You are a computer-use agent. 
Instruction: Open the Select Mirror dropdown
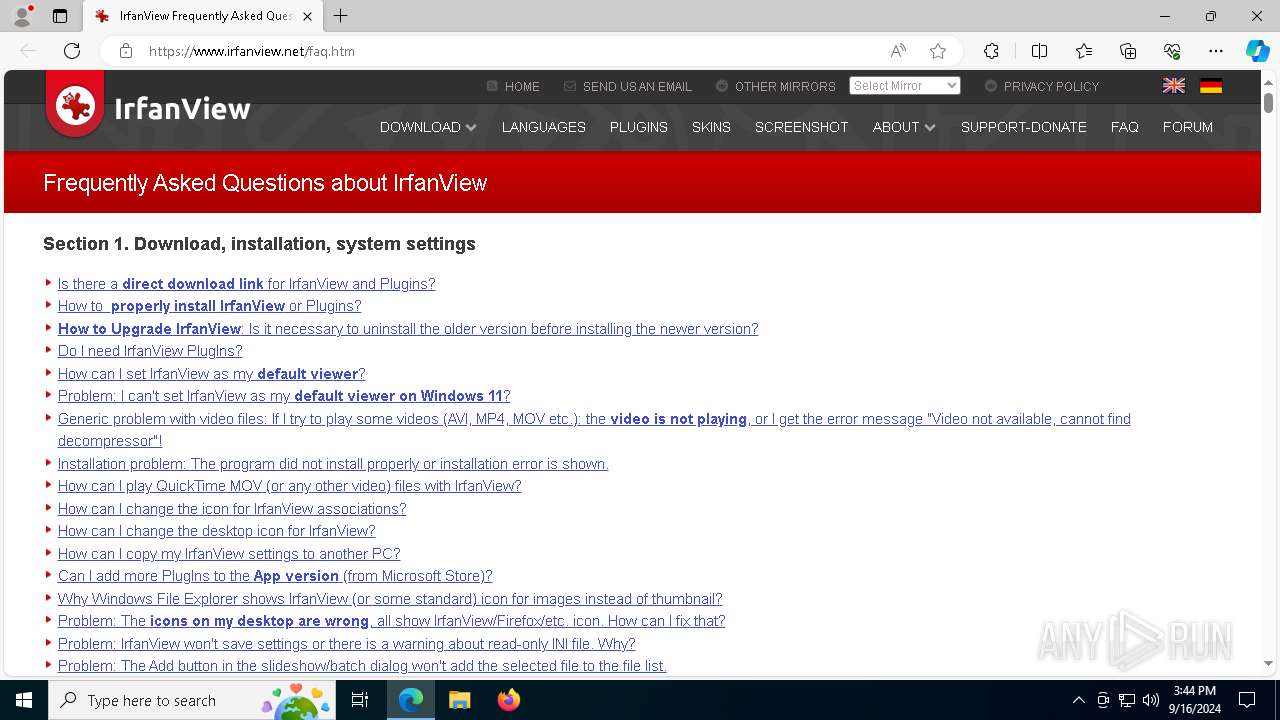pyautogui.click(x=905, y=86)
